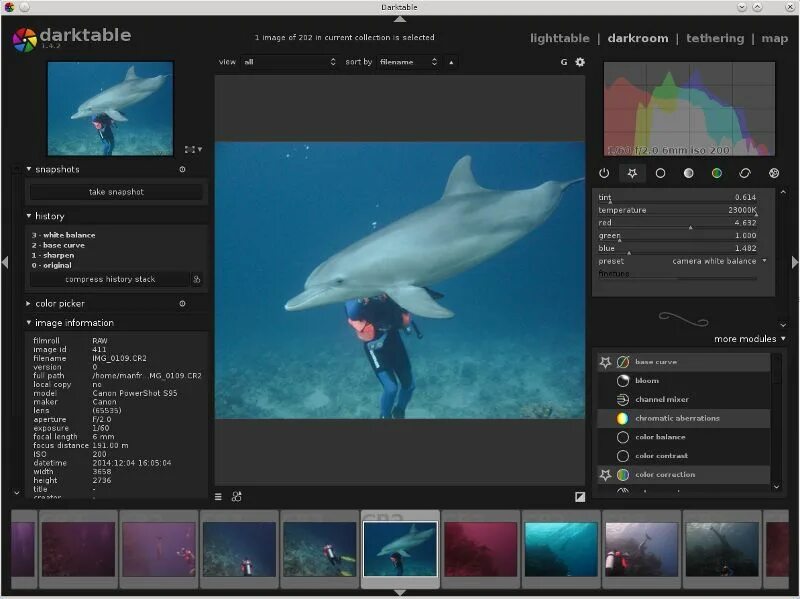Open the correction group modules

click(745, 173)
